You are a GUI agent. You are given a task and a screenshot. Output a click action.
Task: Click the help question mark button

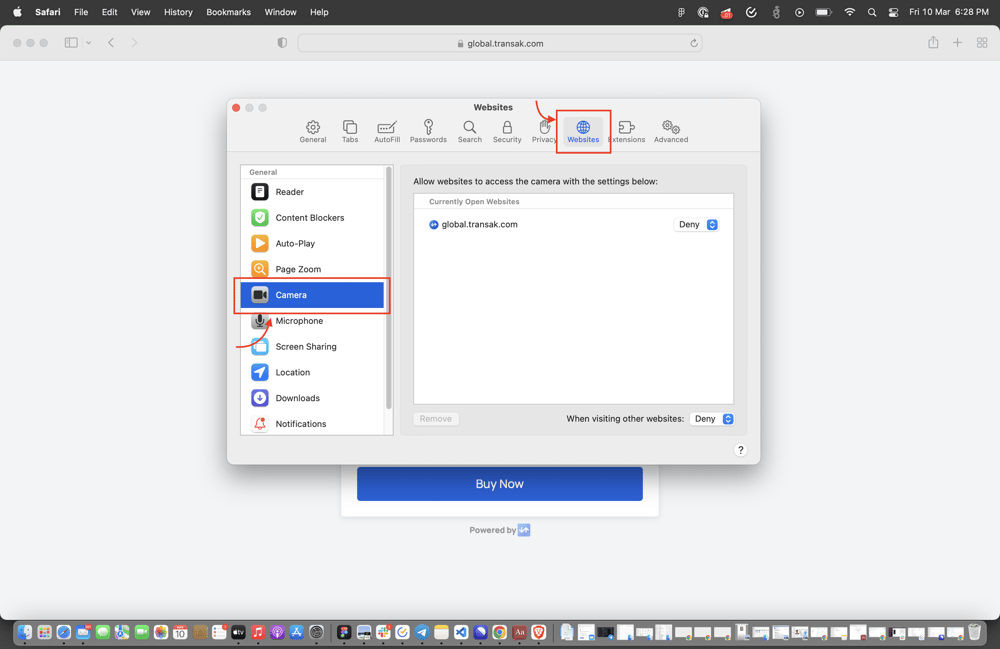(x=741, y=450)
